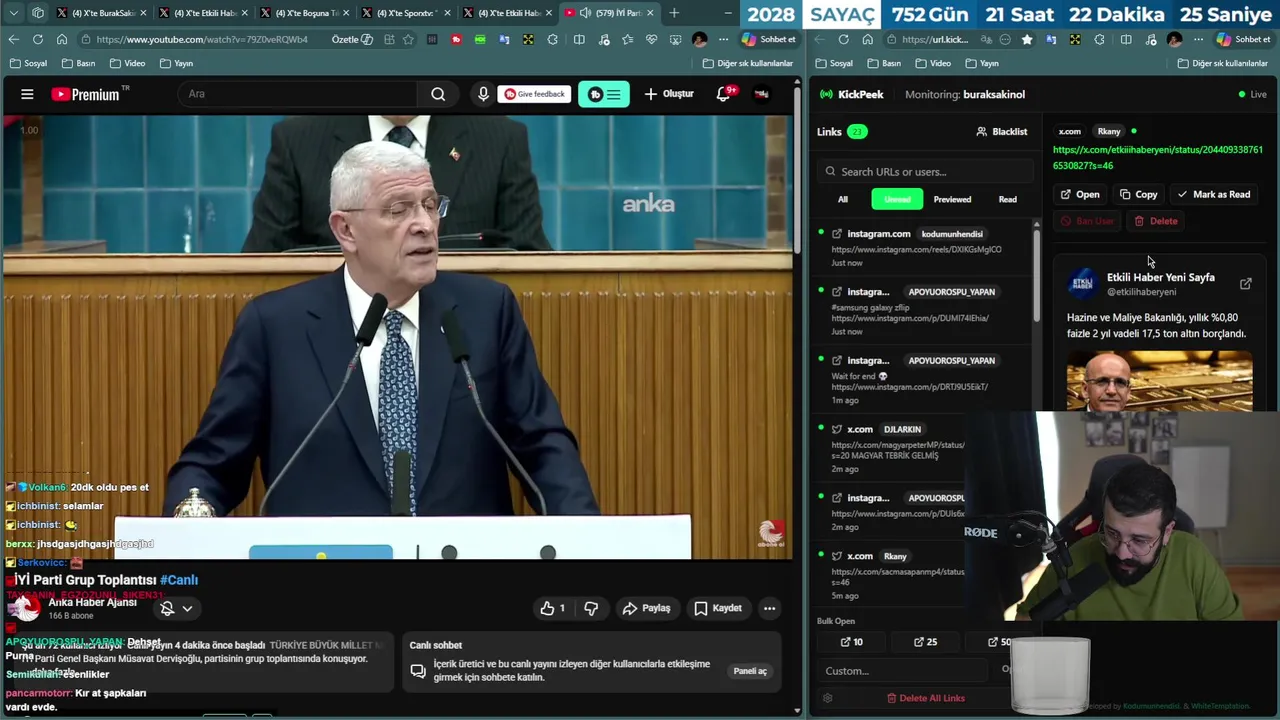Click Paneli aç to open live chat
Viewport: 1280px width, 720px height.
pyautogui.click(x=749, y=671)
